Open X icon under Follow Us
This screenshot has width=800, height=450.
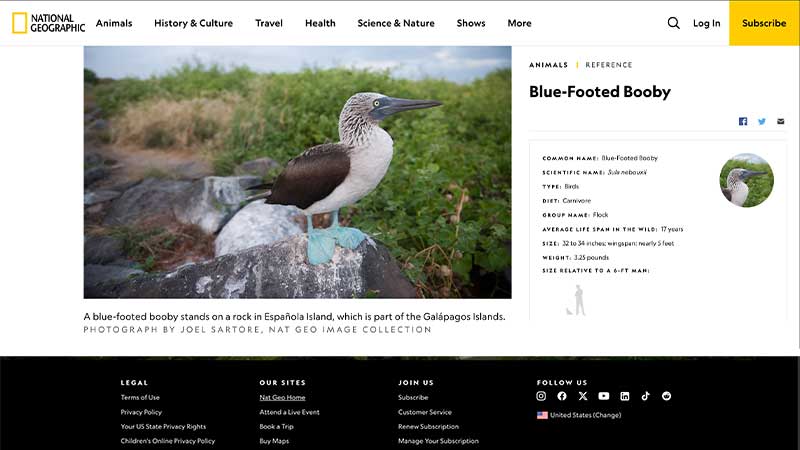tap(583, 396)
